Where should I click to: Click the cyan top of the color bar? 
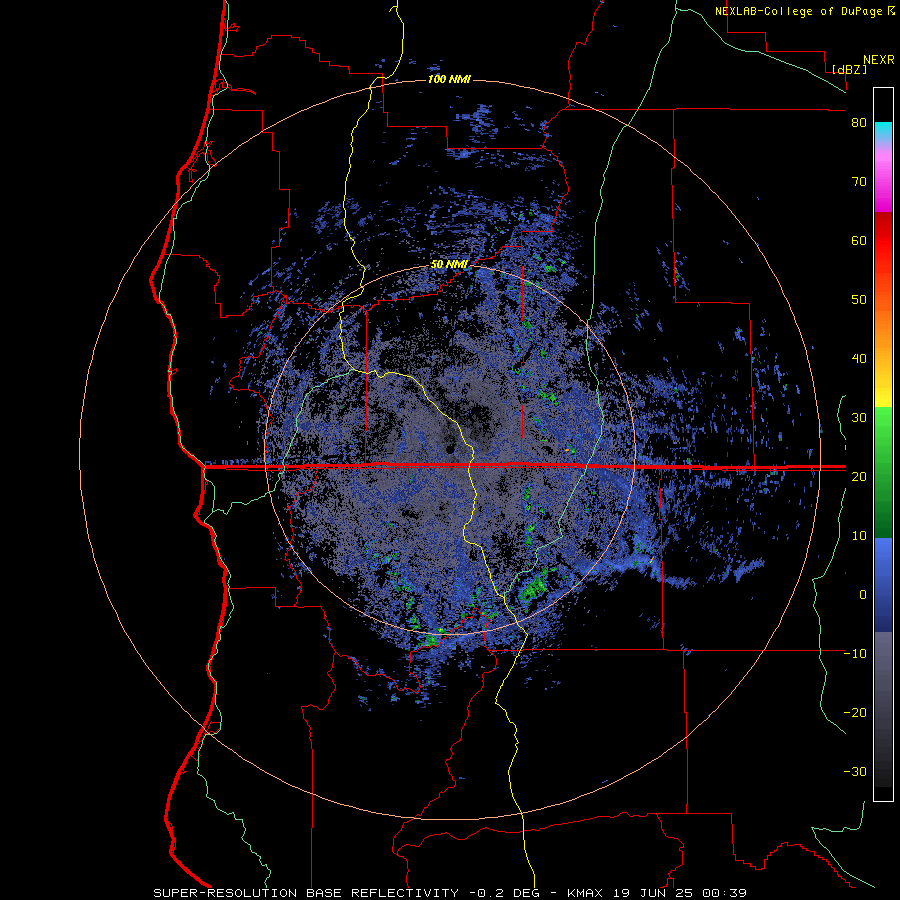pyautogui.click(x=883, y=130)
